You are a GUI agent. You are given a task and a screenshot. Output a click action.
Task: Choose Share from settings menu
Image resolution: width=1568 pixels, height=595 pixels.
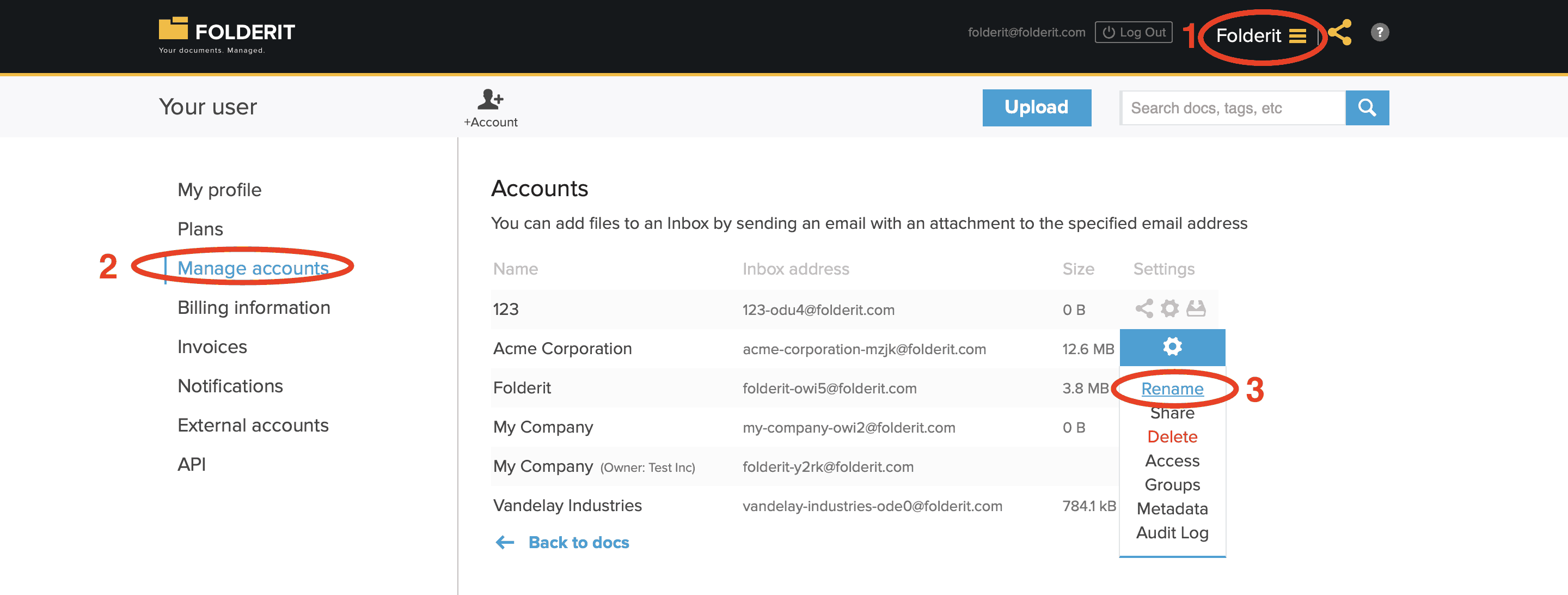(x=1172, y=413)
